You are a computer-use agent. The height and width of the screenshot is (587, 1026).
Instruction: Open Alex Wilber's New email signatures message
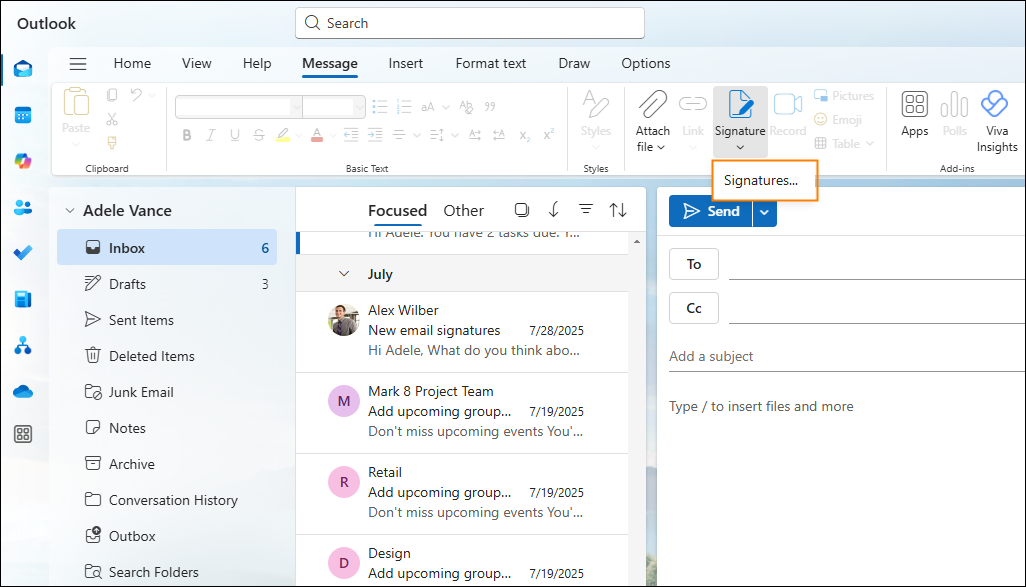pos(462,332)
